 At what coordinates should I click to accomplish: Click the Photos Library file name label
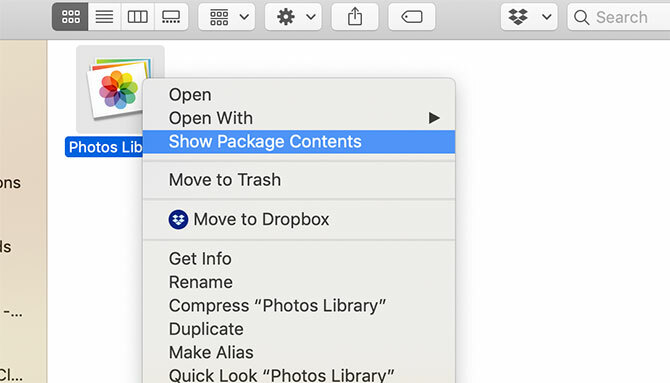(x=105, y=147)
